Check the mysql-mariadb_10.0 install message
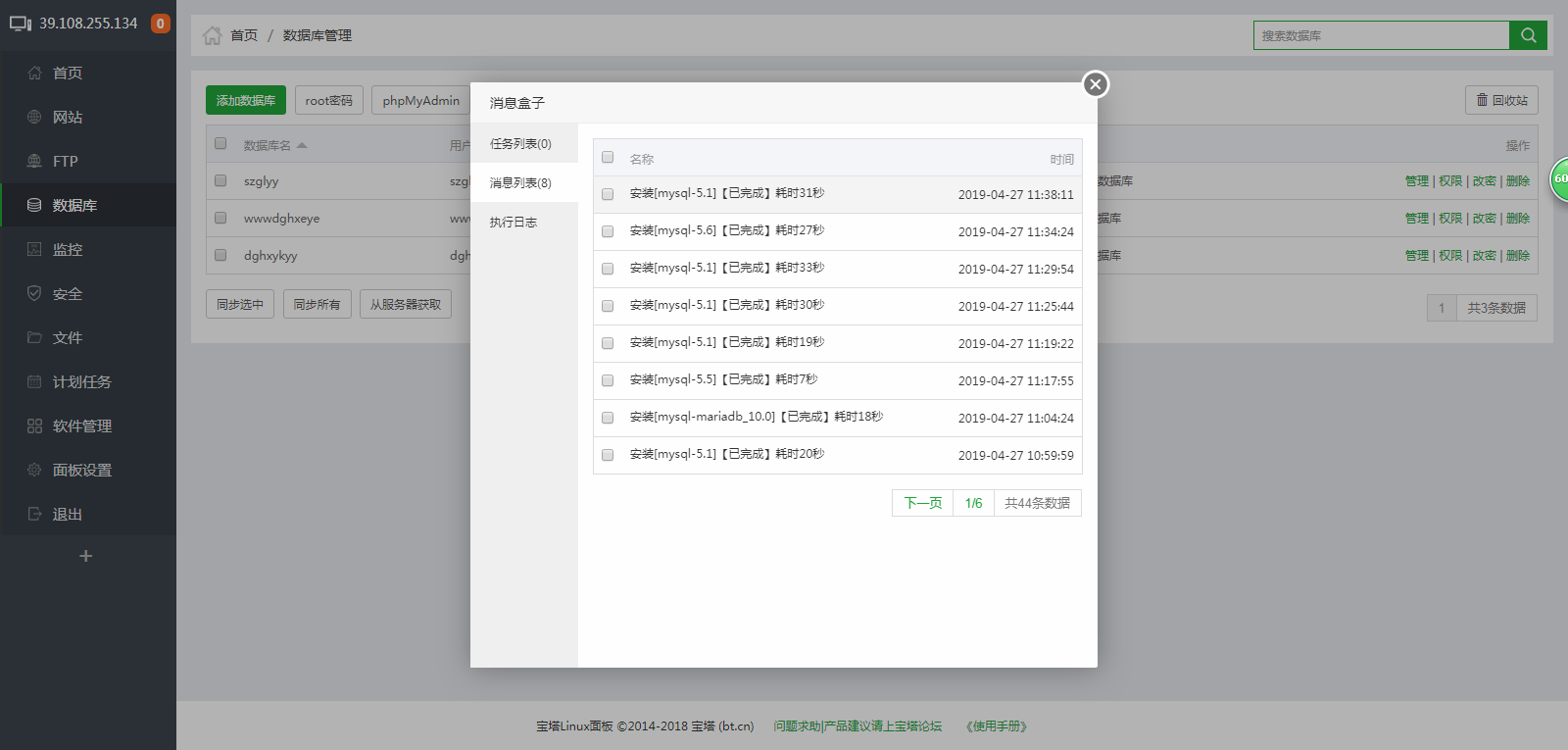This screenshot has width=1568, height=750. click(x=608, y=418)
